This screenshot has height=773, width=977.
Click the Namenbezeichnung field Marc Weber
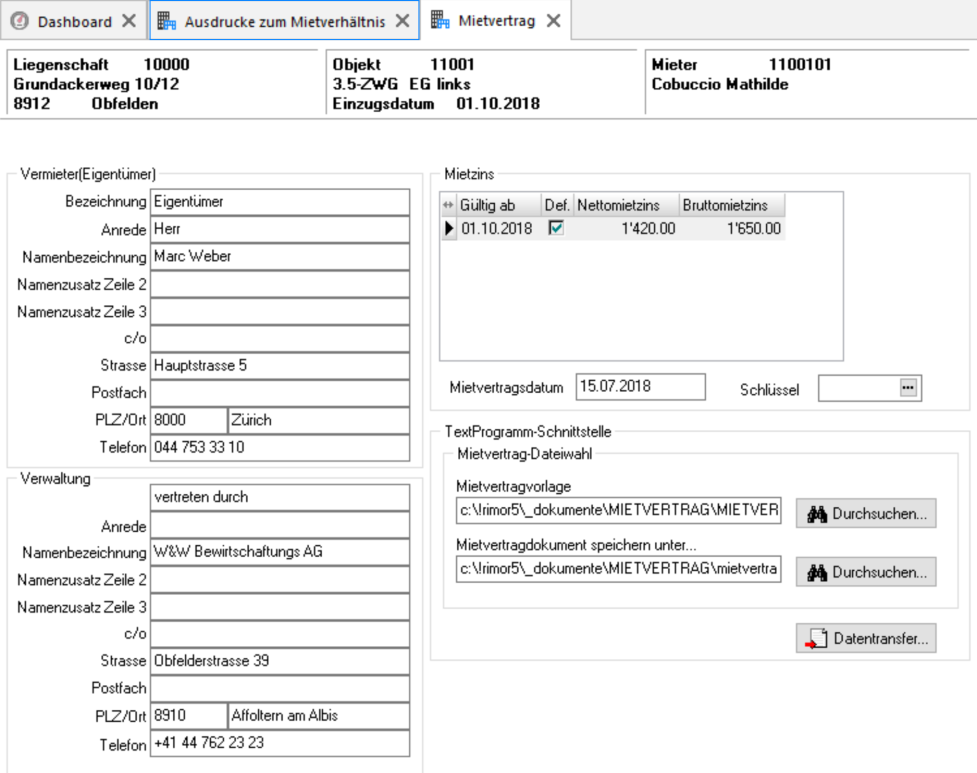tap(280, 257)
